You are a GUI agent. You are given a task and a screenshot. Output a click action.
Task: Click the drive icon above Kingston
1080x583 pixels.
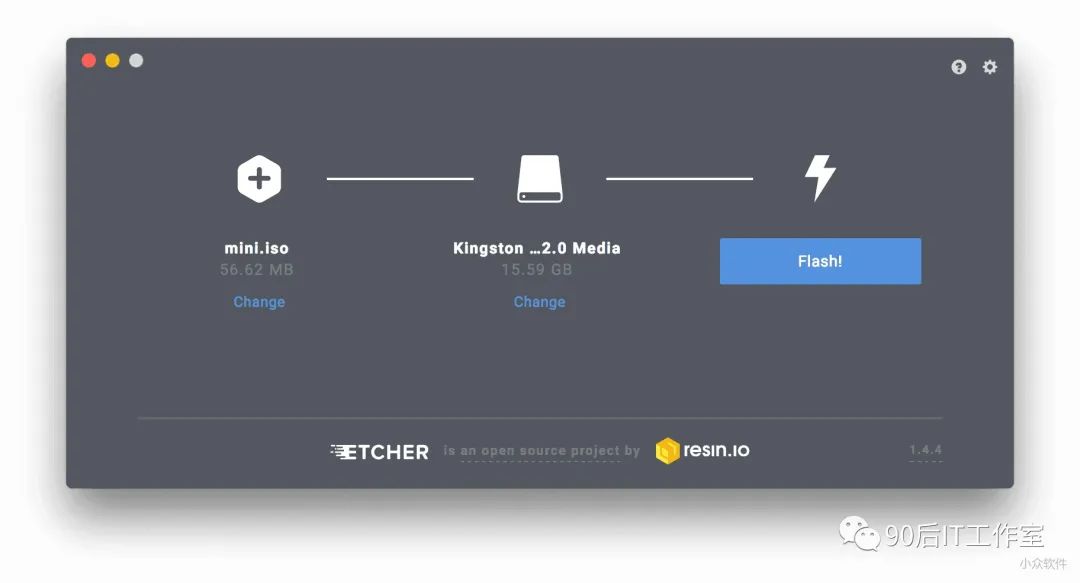click(539, 178)
